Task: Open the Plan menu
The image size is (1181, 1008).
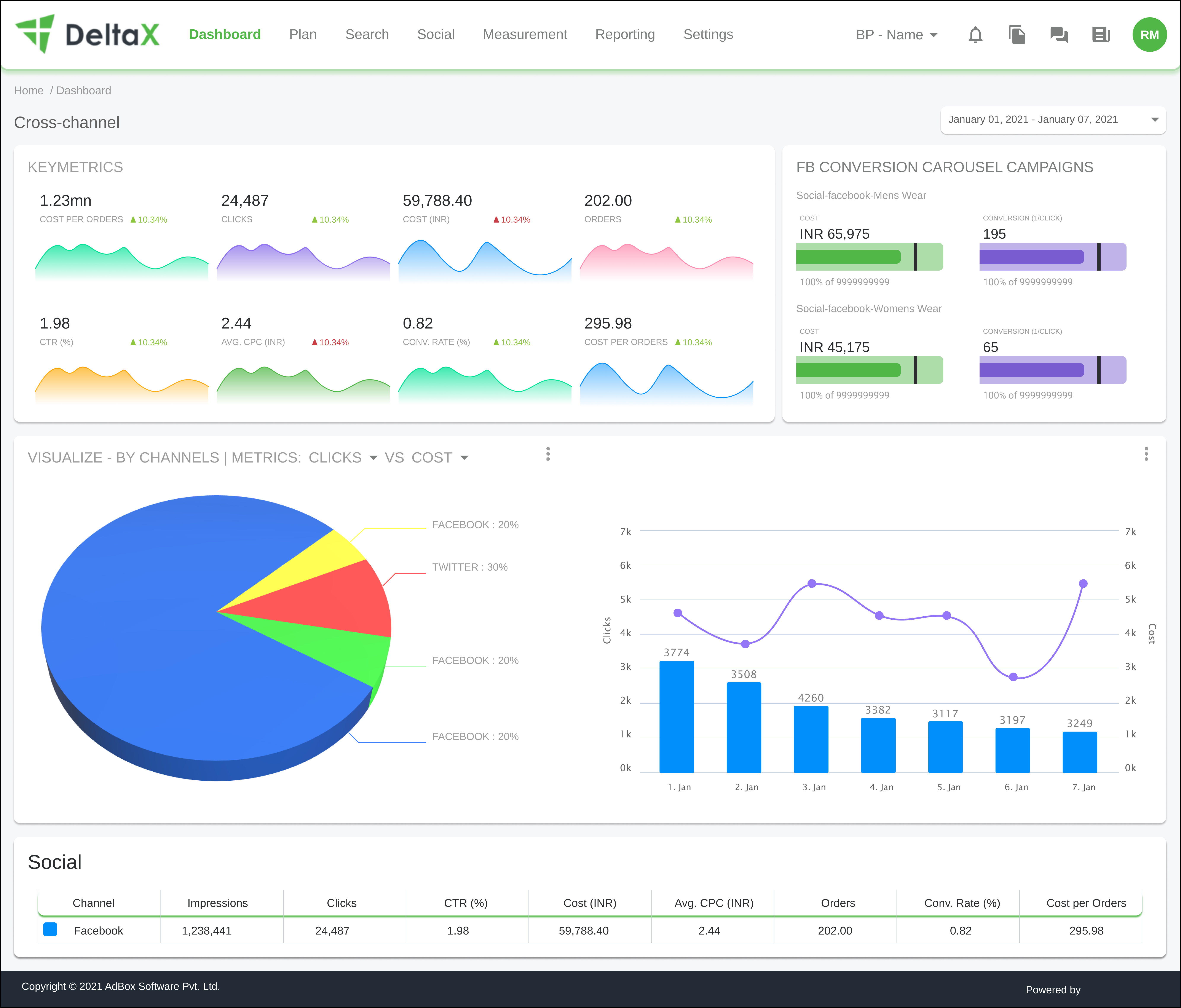Action: 303,34
